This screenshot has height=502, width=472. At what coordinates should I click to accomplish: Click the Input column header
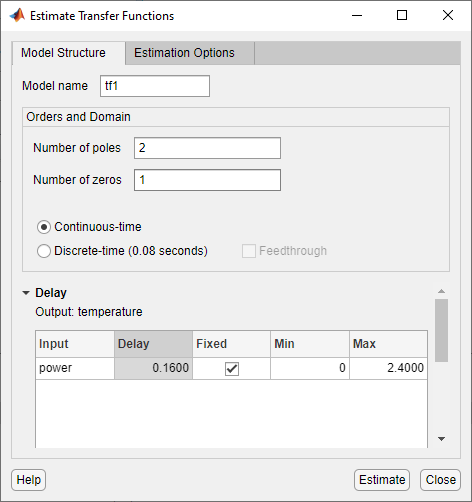point(75,344)
